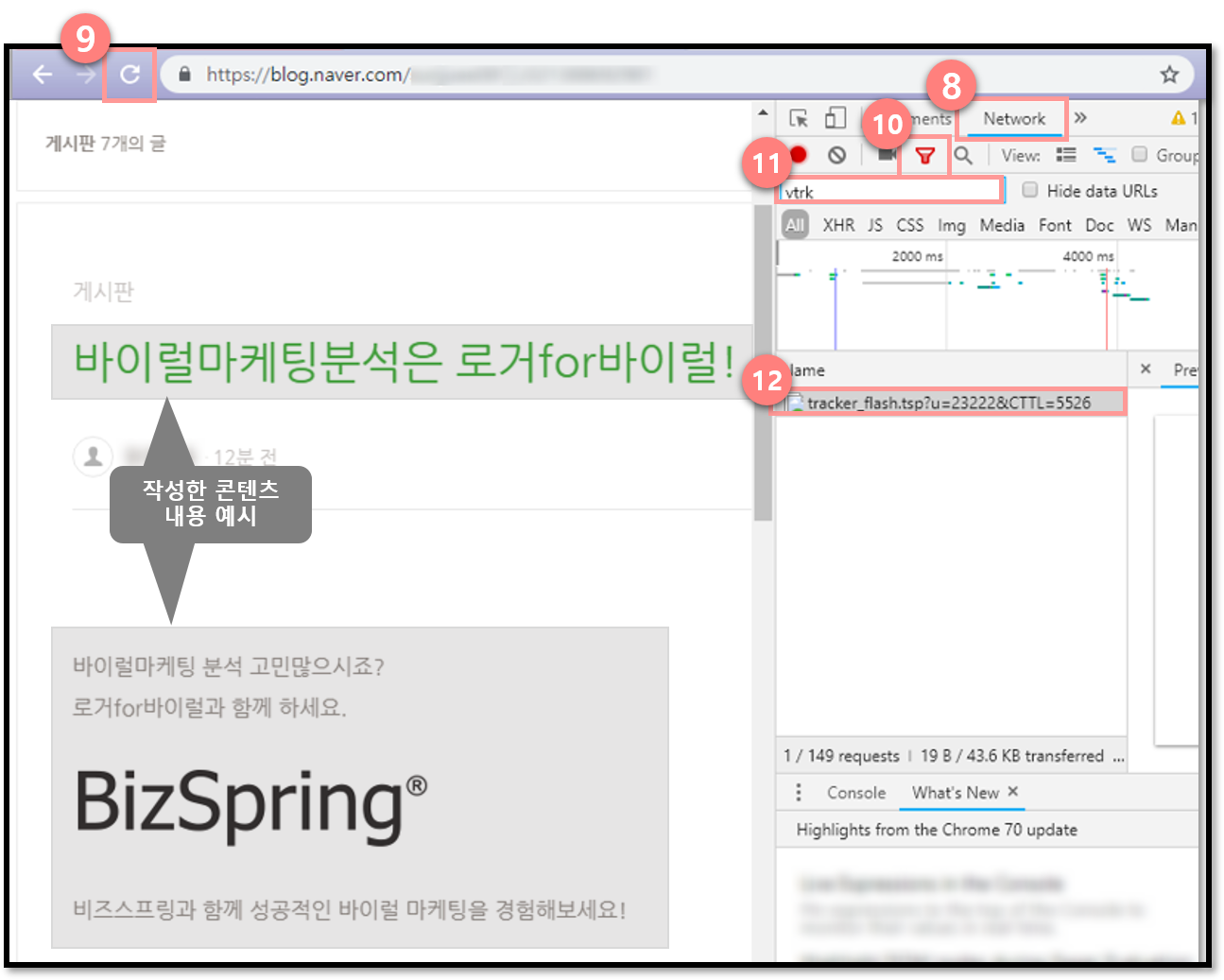The width and height of the screenshot is (1224, 980).
Task: Sort requests by the Name column
Action: click(951, 370)
